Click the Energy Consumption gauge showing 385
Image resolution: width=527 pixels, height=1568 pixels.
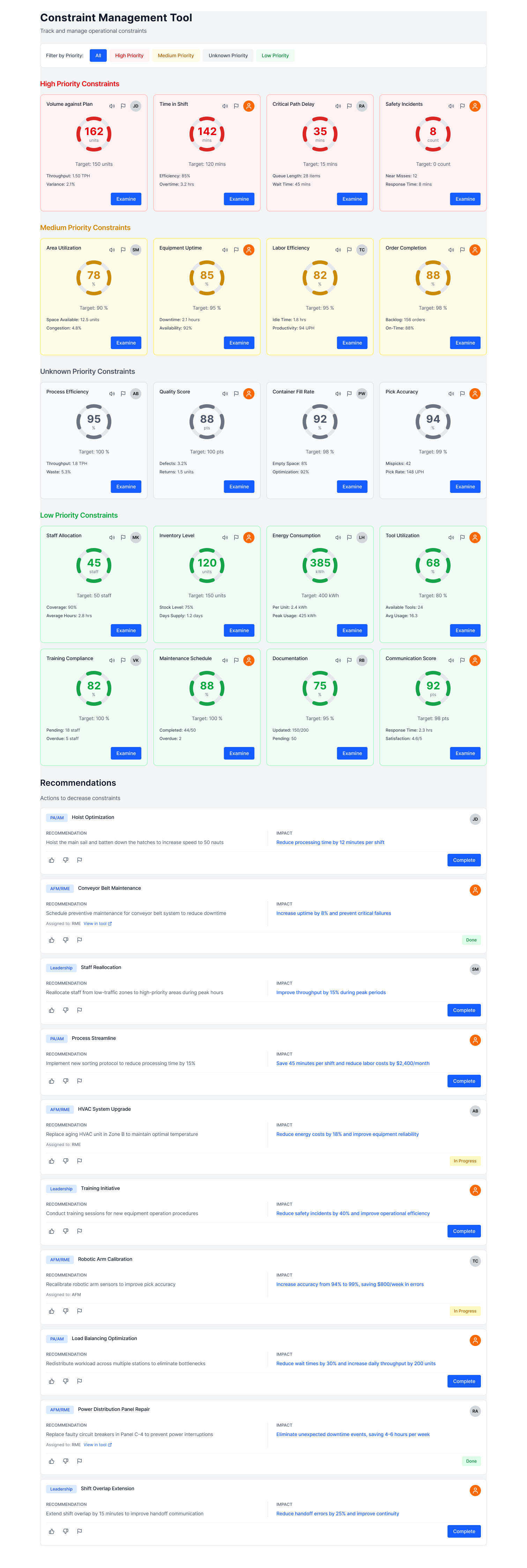pyautogui.click(x=320, y=565)
